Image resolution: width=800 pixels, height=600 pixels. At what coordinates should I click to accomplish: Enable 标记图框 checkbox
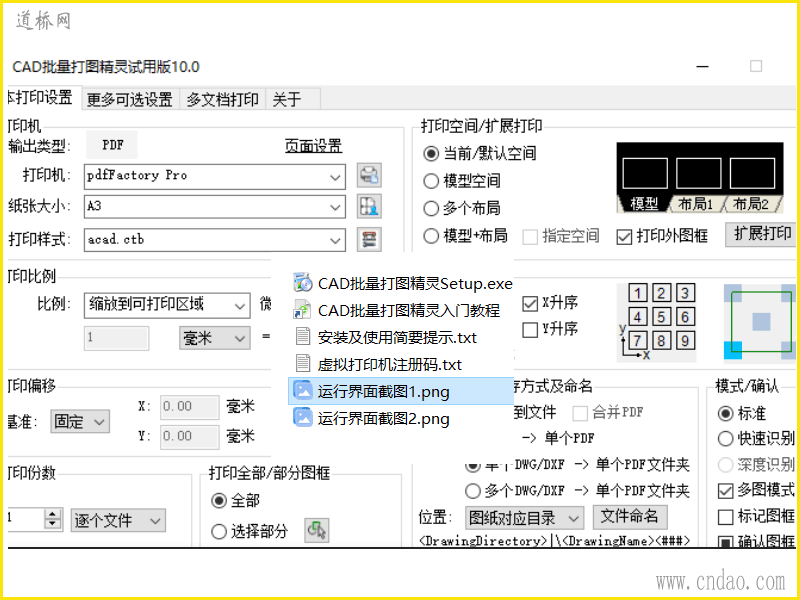[x=726, y=517]
